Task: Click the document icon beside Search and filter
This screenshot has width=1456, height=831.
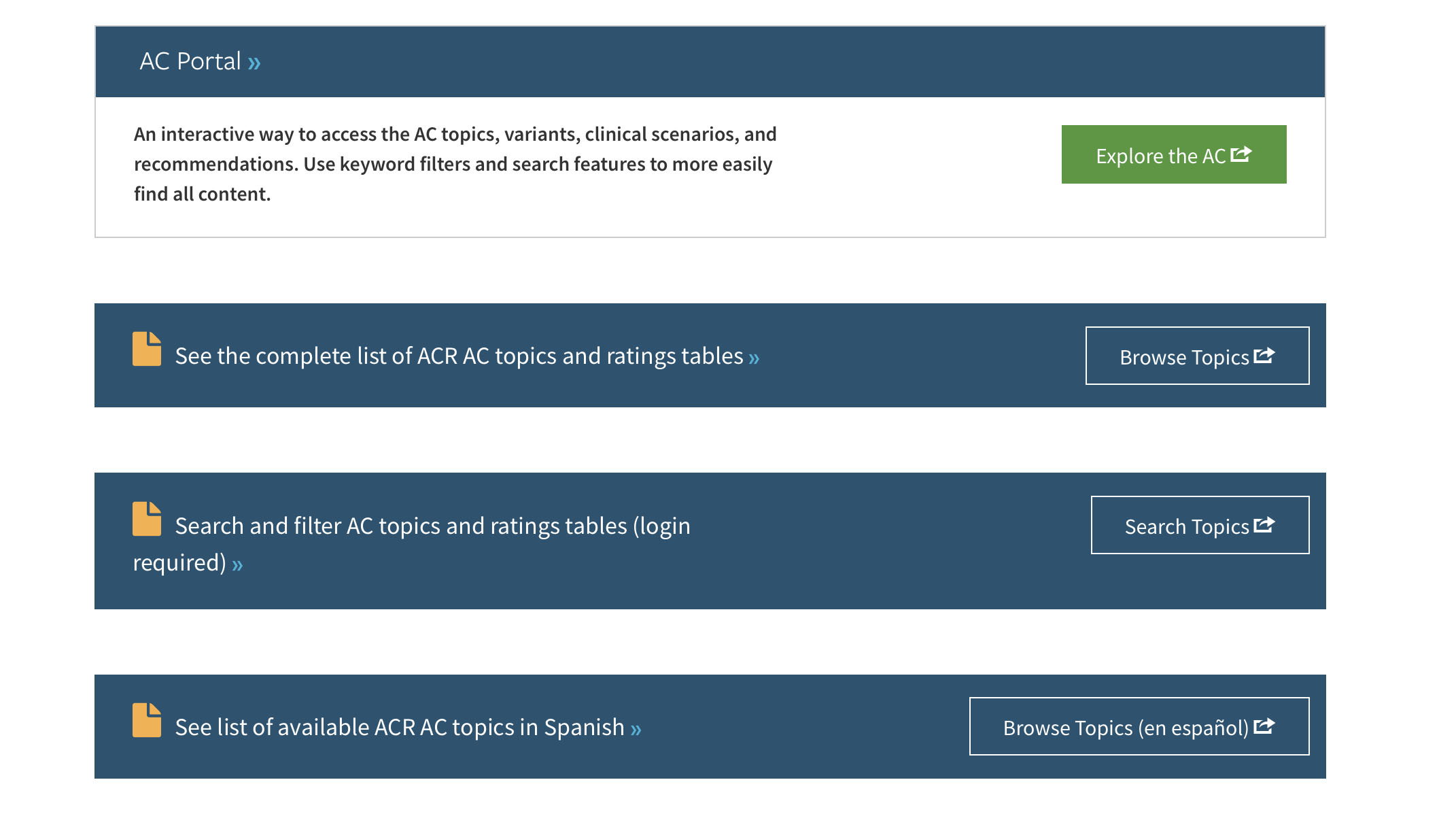Action: pyautogui.click(x=147, y=519)
